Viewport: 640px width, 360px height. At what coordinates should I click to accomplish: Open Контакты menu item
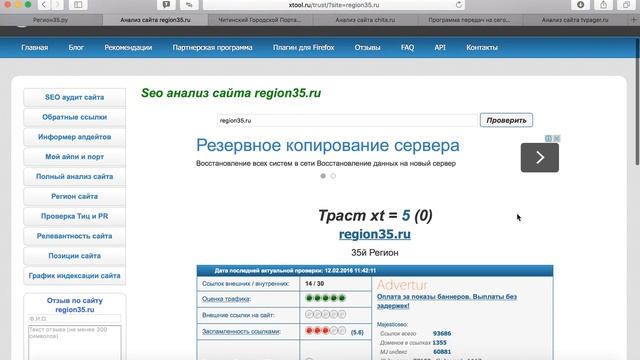tap(482, 47)
